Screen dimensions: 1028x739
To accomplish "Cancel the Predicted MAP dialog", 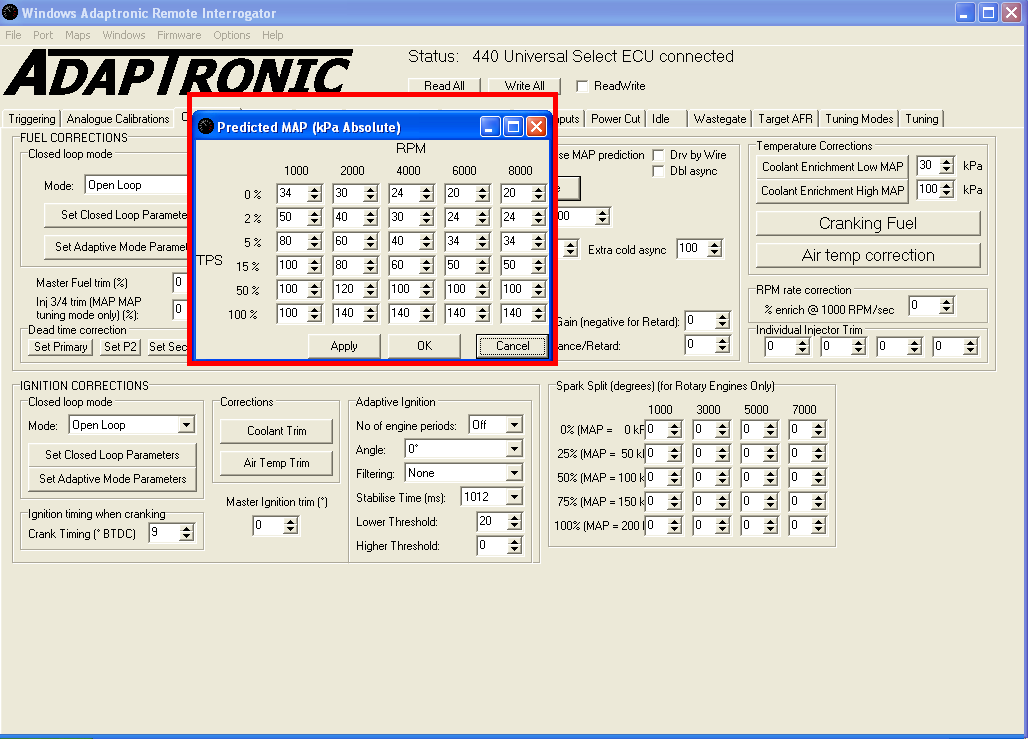I will (512, 346).
